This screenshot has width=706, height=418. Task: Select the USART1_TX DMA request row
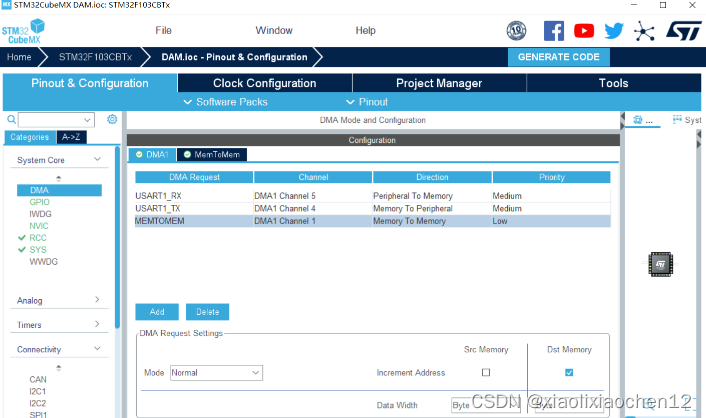[x=373, y=209]
